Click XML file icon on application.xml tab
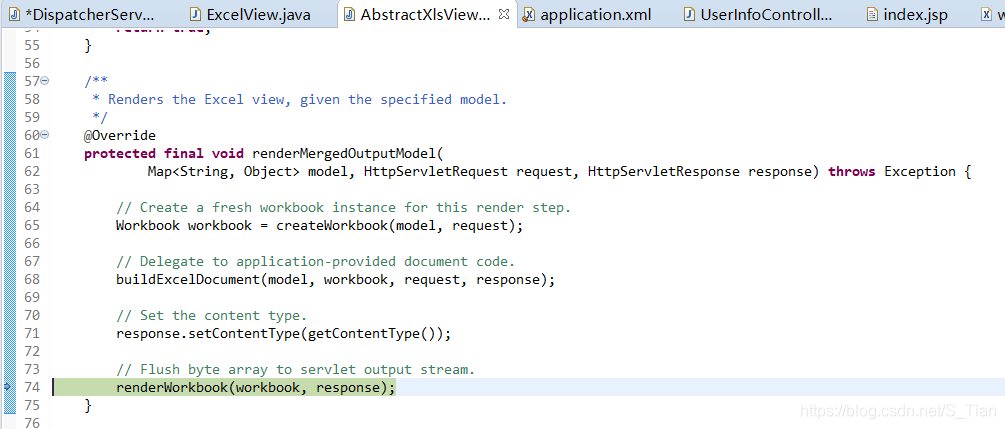The width and height of the screenshot is (1005, 429). [x=529, y=15]
